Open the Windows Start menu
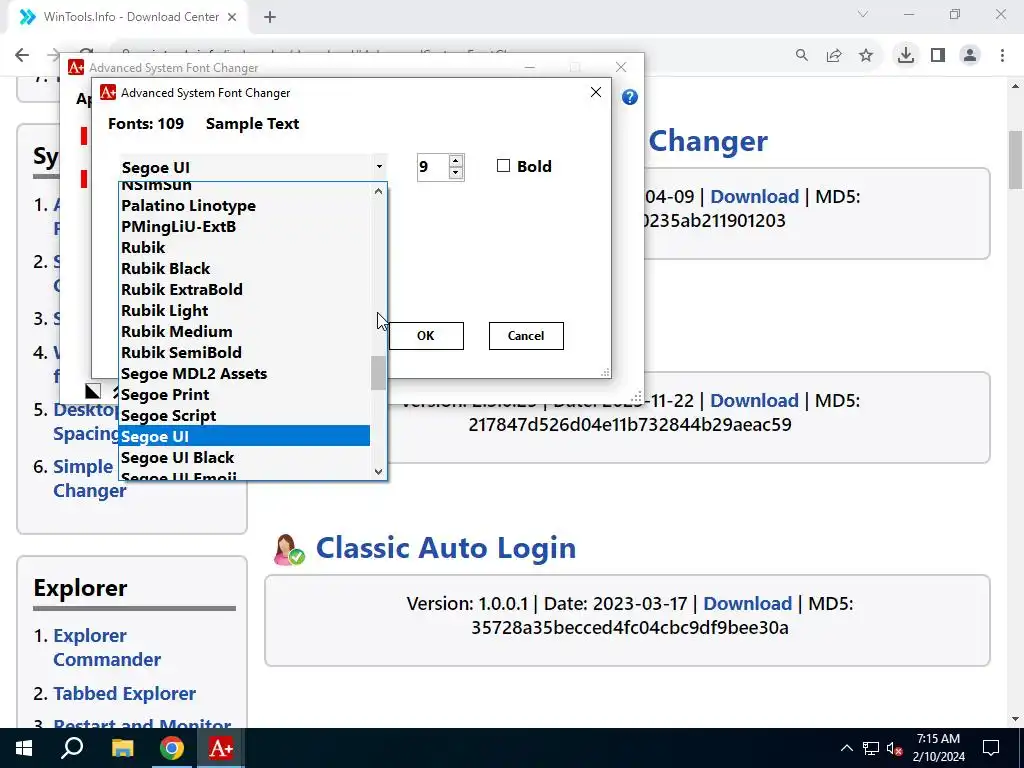This screenshot has height=768, width=1024. pyautogui.click(x=24, y=748)
